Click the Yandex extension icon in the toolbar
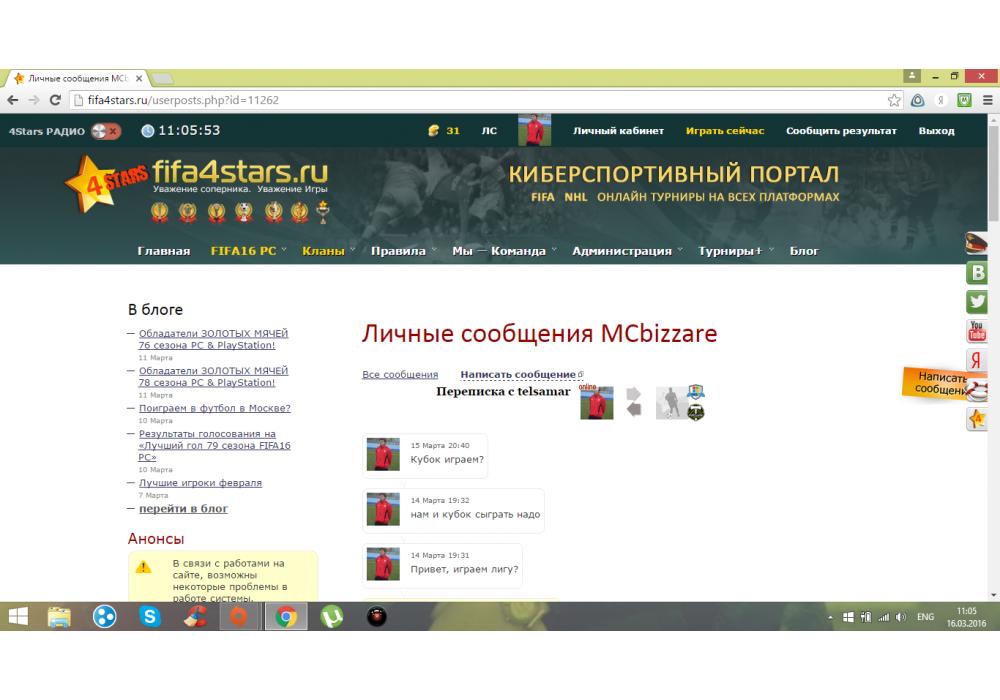The height and width of the screenshot is (700, 1000). pyautogui.click(x=941, y=100)
